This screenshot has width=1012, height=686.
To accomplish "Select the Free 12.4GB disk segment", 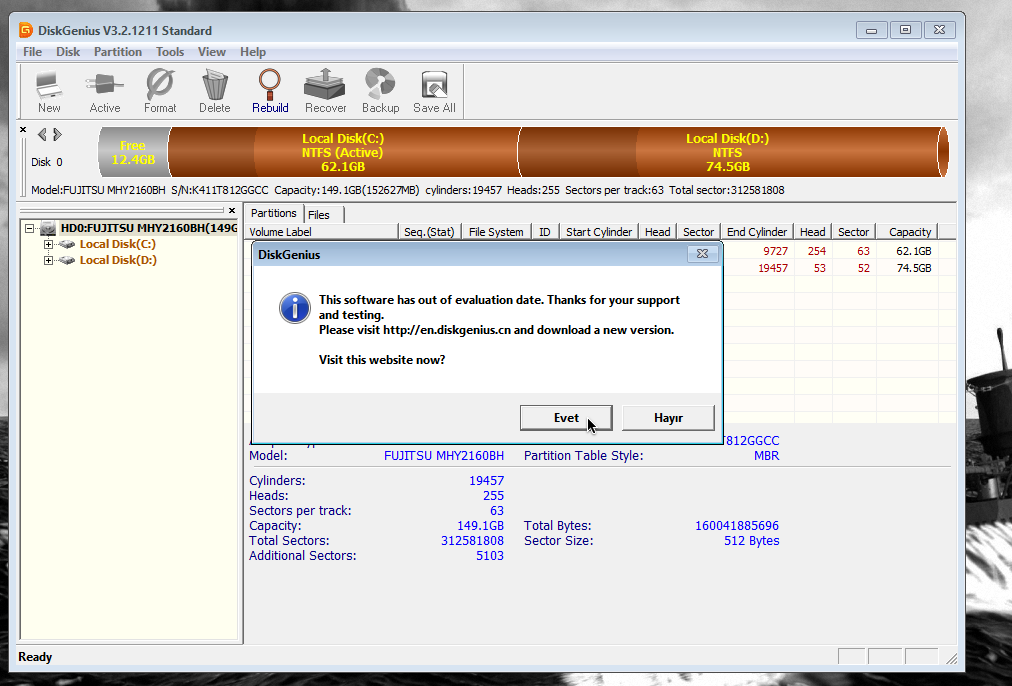I will pos(133,152).
